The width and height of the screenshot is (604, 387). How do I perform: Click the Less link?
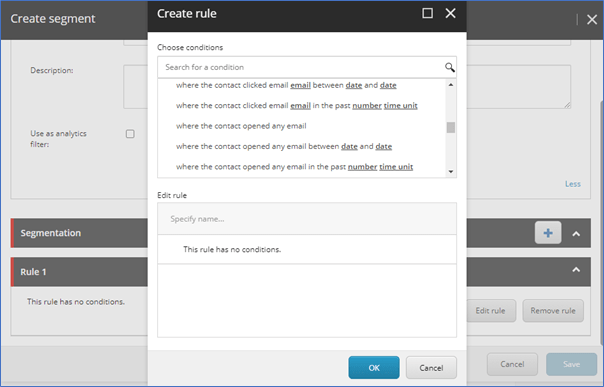tap(572, 184)
